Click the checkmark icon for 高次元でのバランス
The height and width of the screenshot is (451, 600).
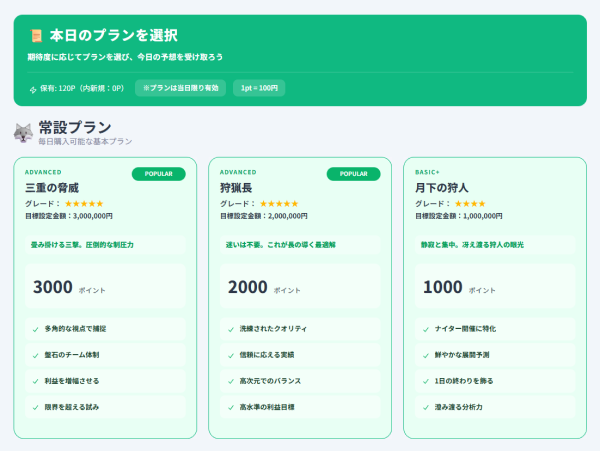(x=231, y=381)
